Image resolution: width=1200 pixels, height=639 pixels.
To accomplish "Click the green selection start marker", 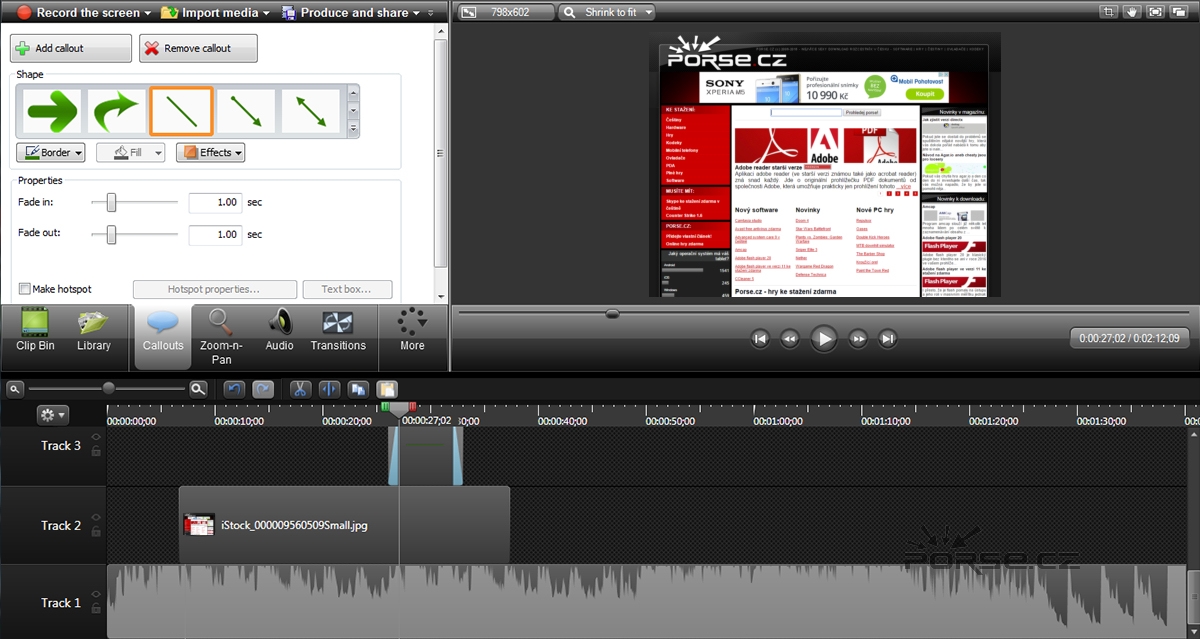I will (x=384, y=406).
